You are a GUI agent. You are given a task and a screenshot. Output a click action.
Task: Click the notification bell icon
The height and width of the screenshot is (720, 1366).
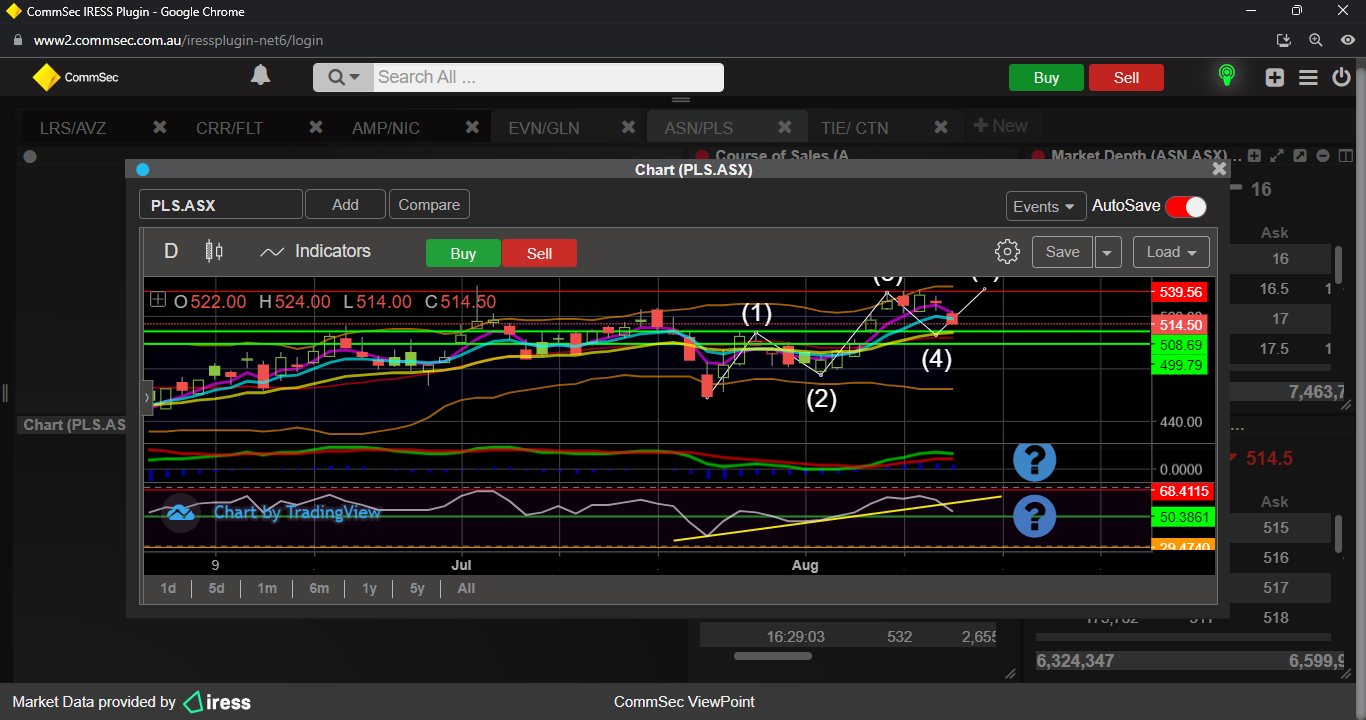[x=260, y=76]
